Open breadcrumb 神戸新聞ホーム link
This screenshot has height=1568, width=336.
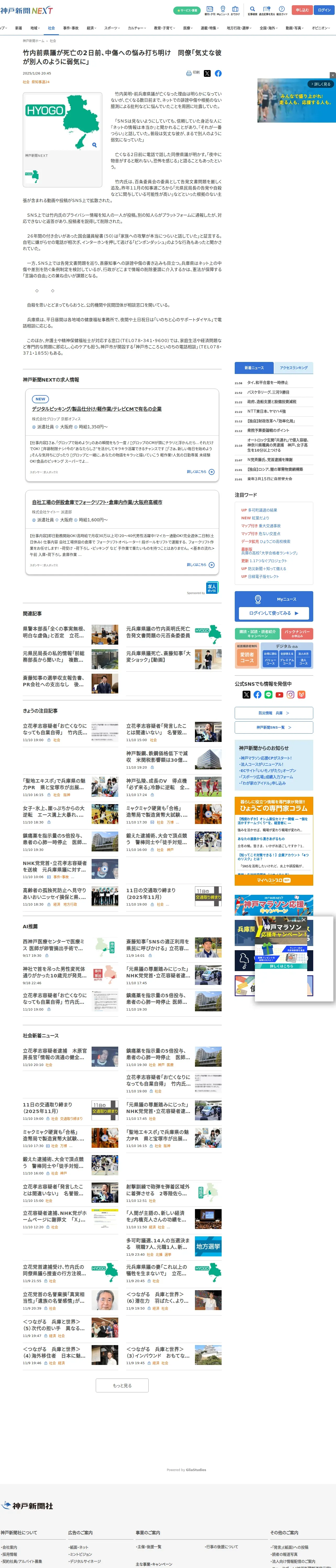pos(34,41)
